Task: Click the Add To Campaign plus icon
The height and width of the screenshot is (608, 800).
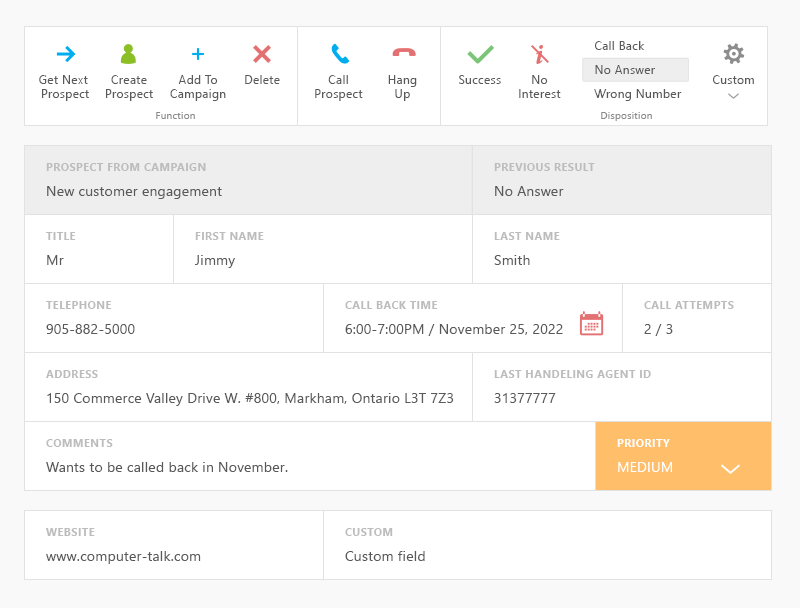Action: coord(198,54)
